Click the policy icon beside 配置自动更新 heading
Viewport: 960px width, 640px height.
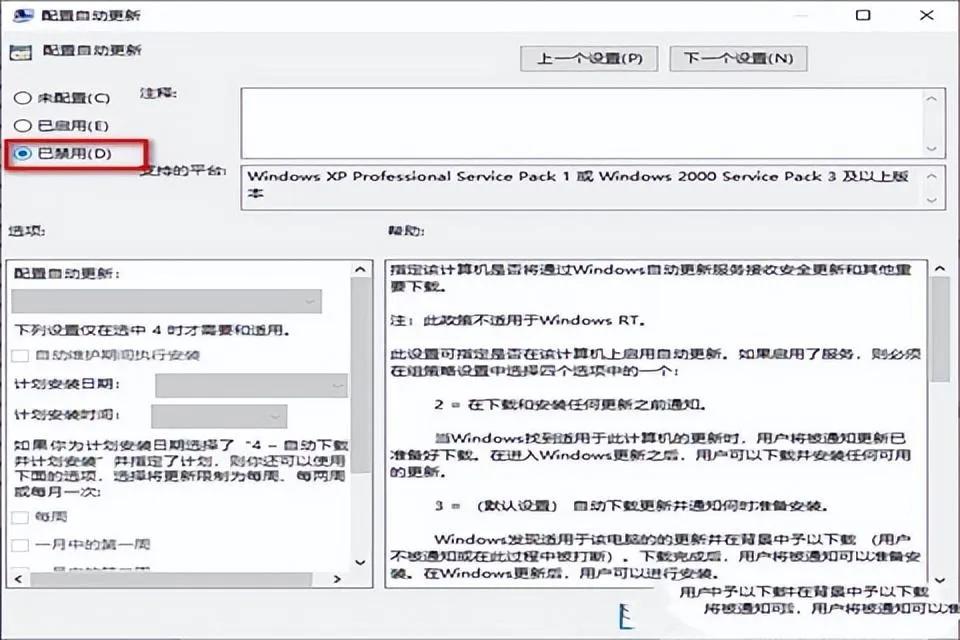(x=19, y=51)
